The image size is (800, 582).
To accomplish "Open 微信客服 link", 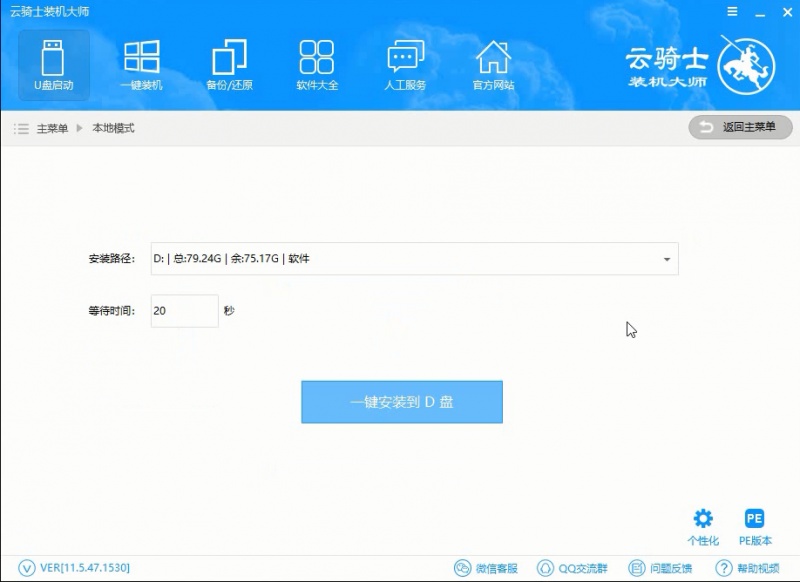I will (x=485, y=568).
